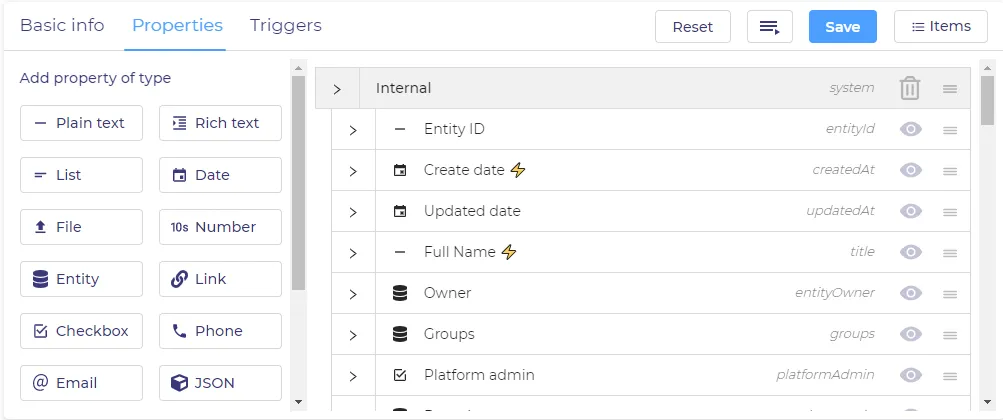
Task: Toggle visibility of Entity ID property
Action: pyautogui.click(x=911, y=129)
